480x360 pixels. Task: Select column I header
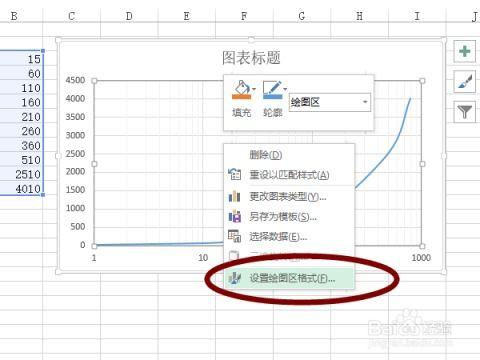tap(417, 16)
